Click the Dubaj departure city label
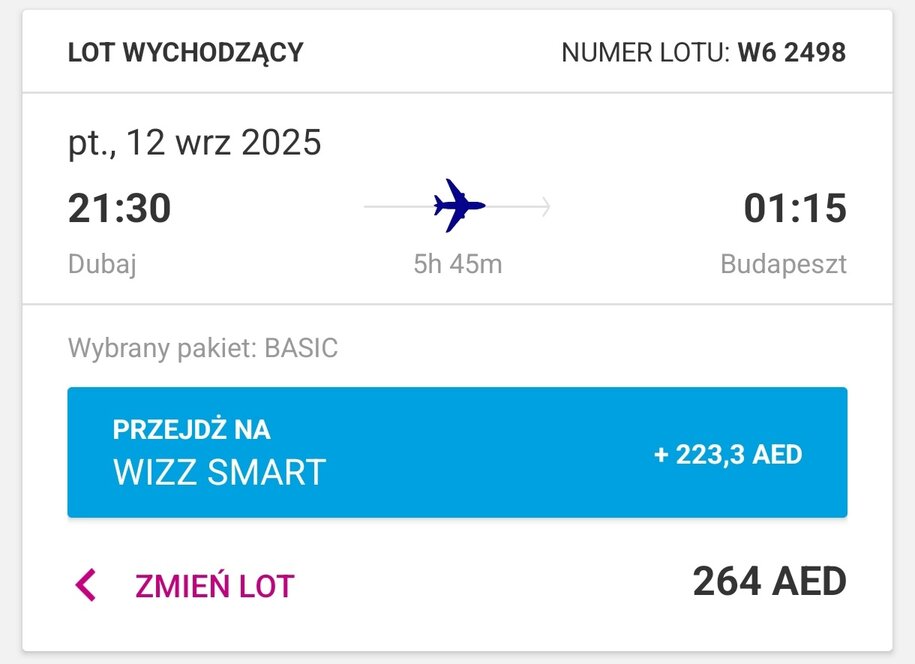 click(103, 264)
